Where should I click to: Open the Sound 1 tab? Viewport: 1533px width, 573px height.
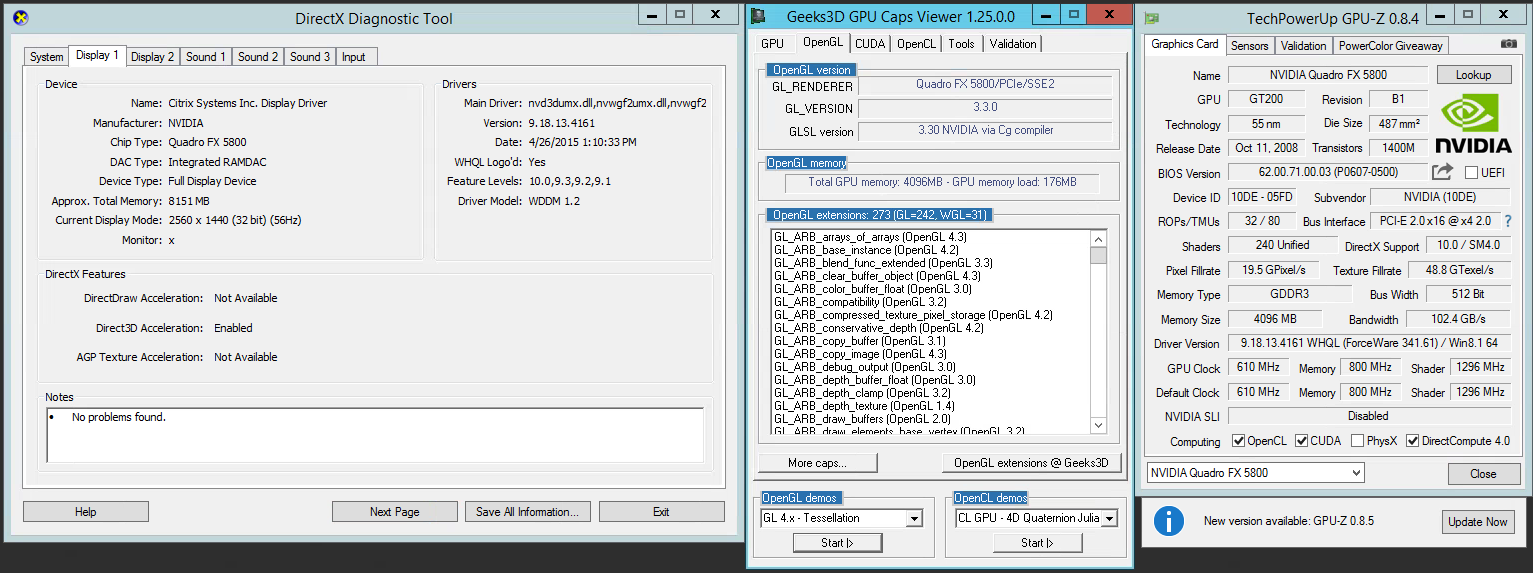(x=206, y=57)
